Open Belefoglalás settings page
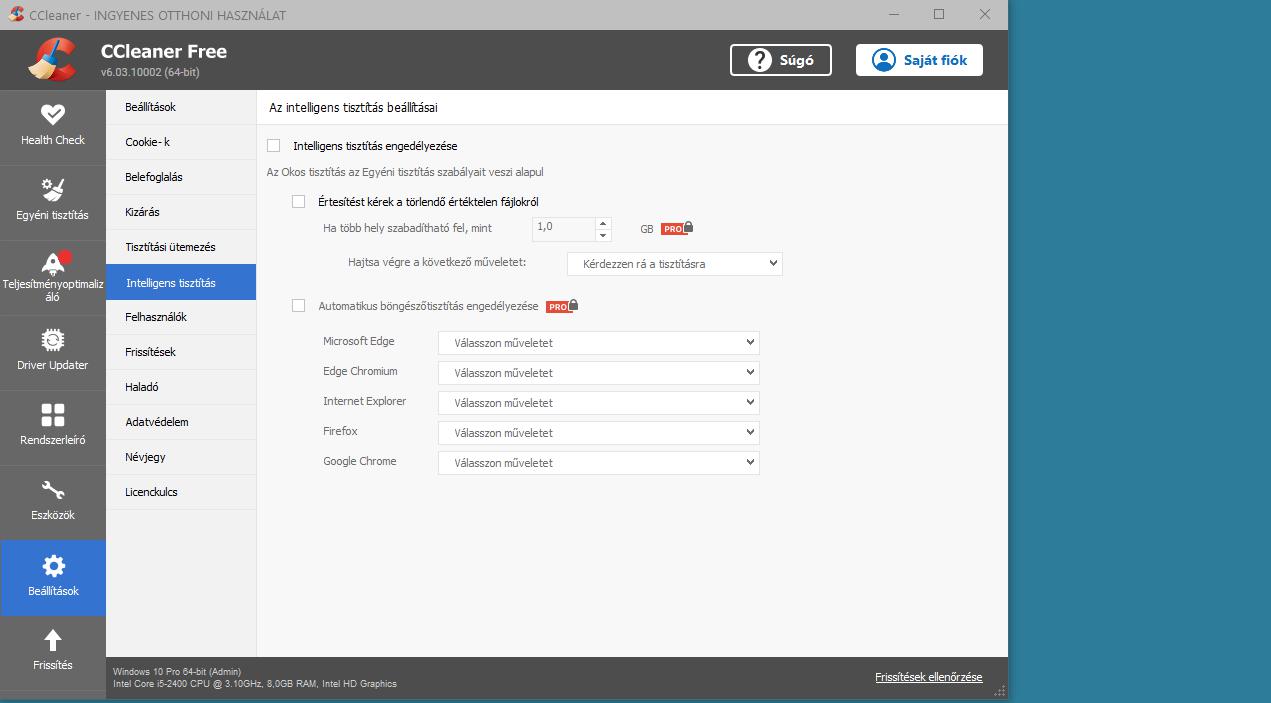 pyautogui.click(x=181, y=177)
